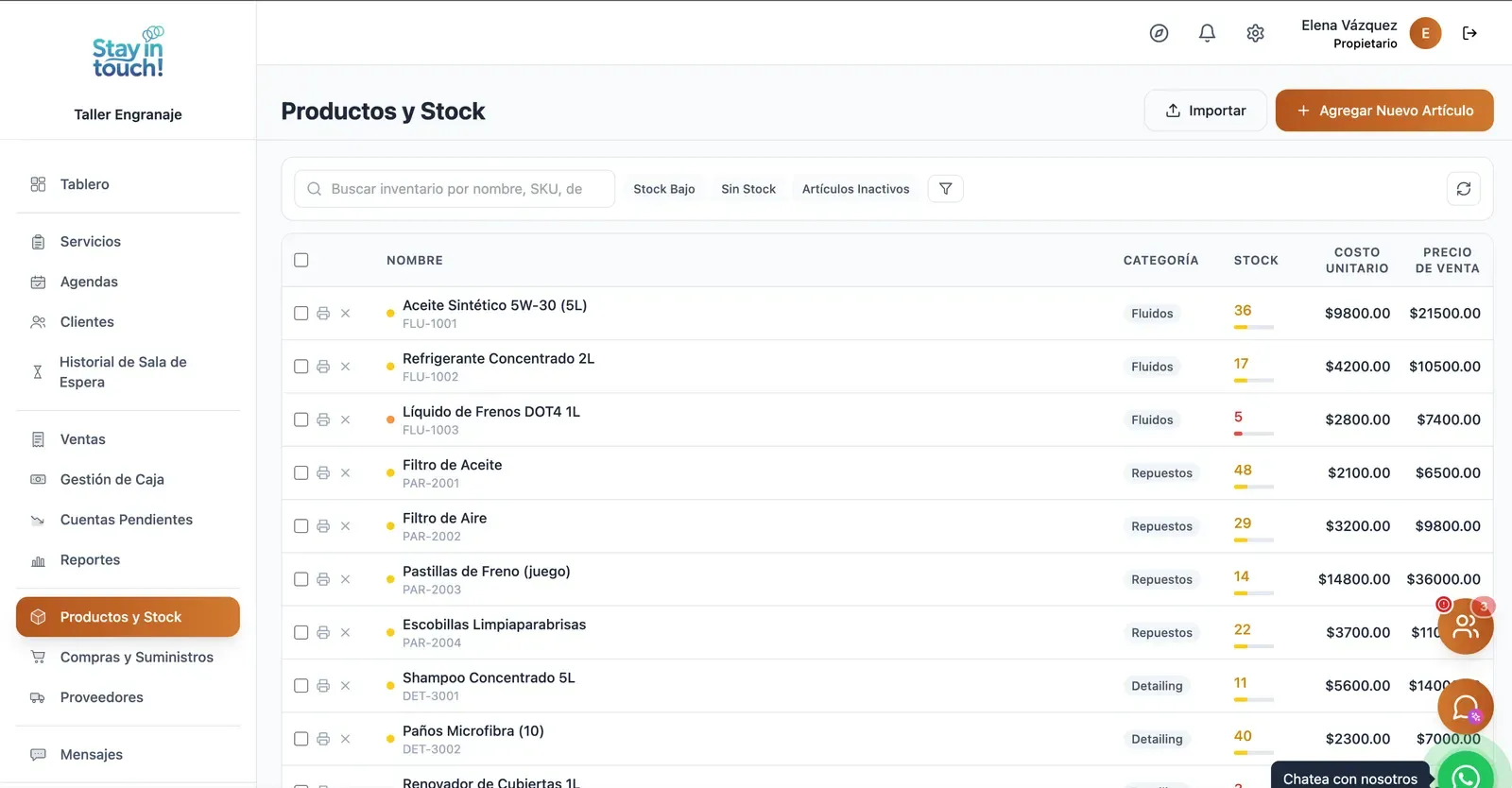Click the Importar button

coord(1205,111)
